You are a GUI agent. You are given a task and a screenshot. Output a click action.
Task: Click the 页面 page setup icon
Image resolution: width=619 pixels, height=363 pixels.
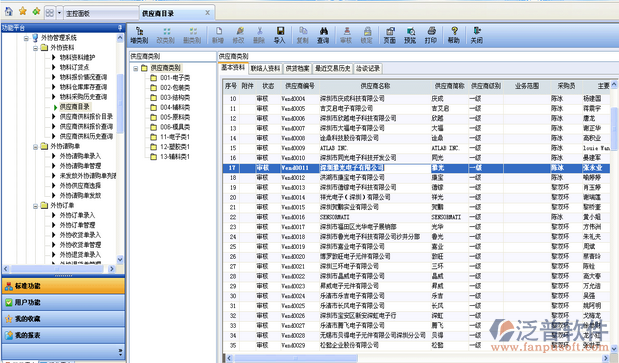[x=390, y=35]
